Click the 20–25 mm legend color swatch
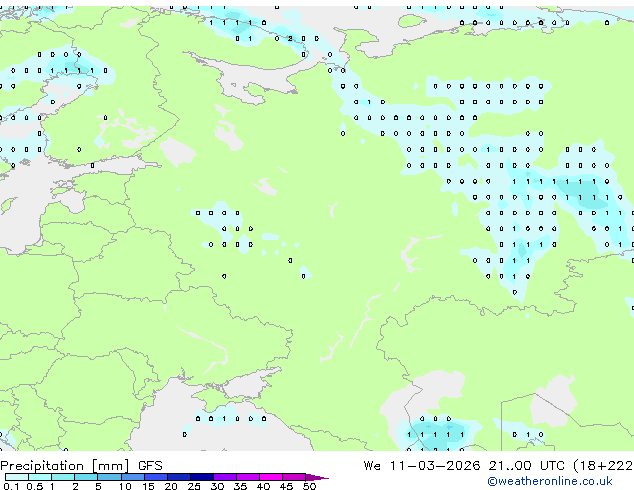Image resolution: width=634 pixels, height=490 pixels. click(178, 477)
